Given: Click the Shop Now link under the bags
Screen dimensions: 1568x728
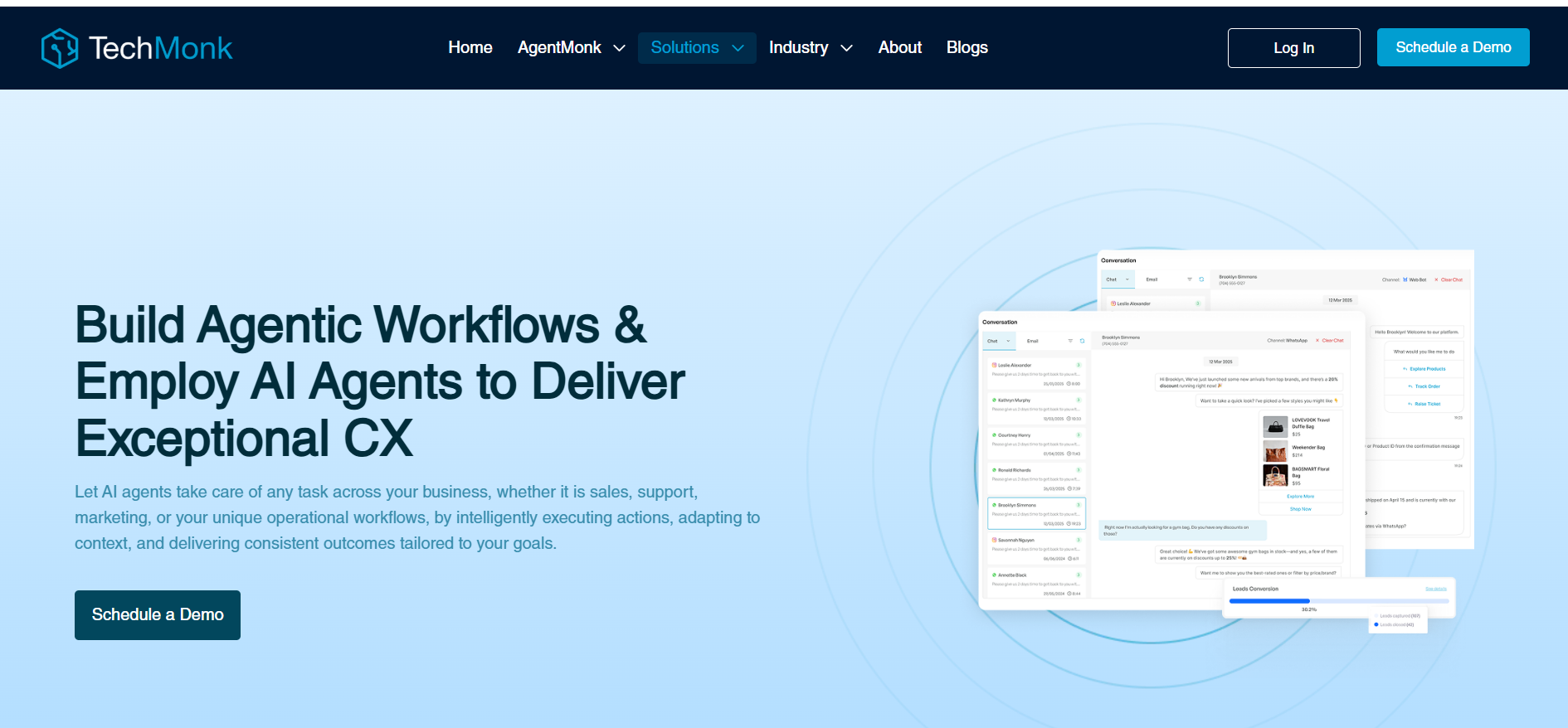Looking at the screenshot, I should click(1300, 509).
